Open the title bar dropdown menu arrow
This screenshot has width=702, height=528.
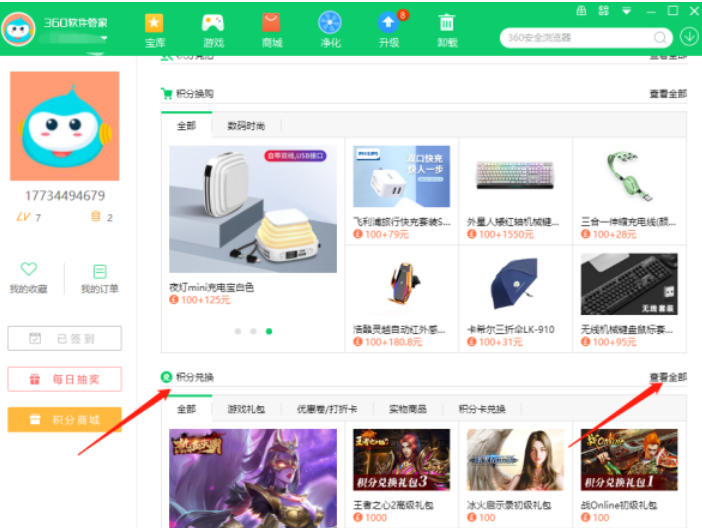tap(627, 11)
